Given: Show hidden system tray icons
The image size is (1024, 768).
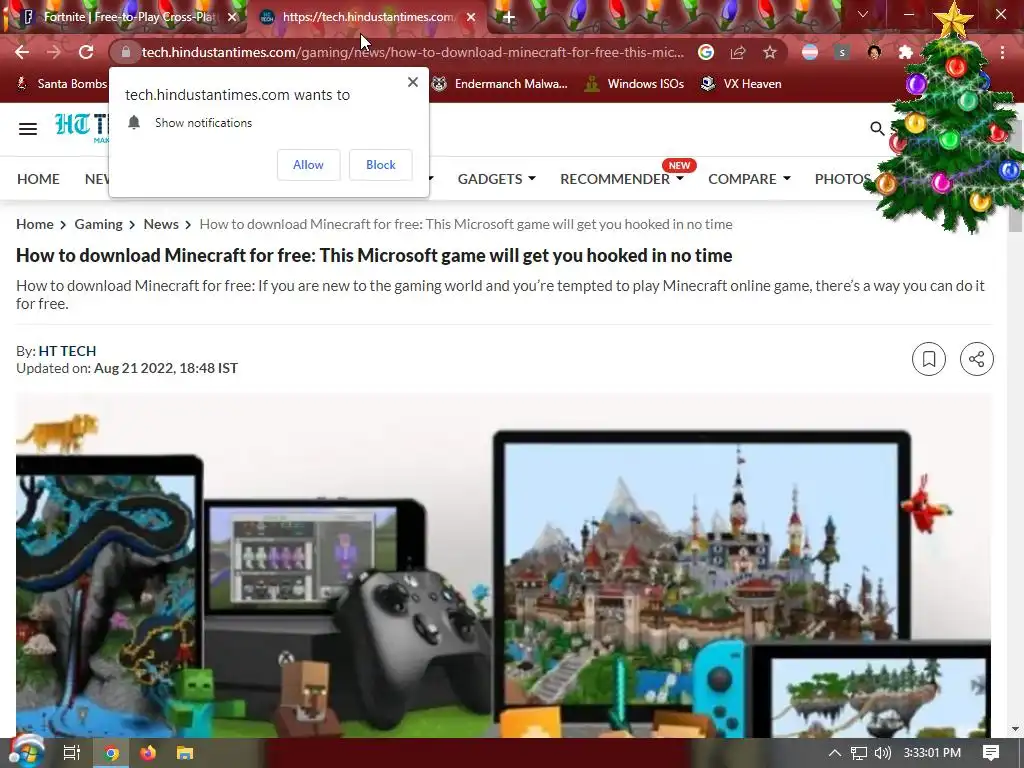Looking at the screenshot, I should tap(835, 753).
